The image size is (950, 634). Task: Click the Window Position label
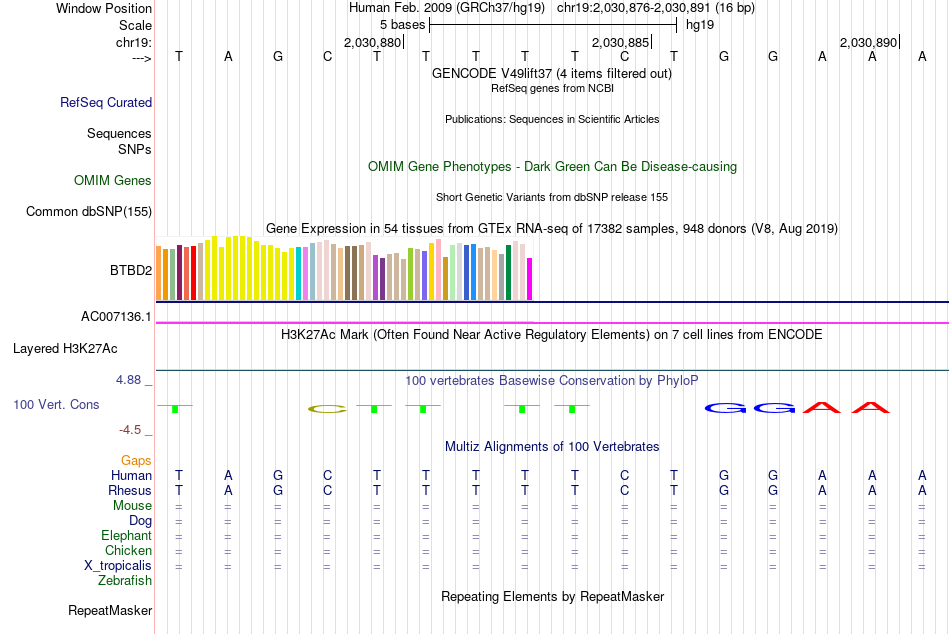coord(104,8)
